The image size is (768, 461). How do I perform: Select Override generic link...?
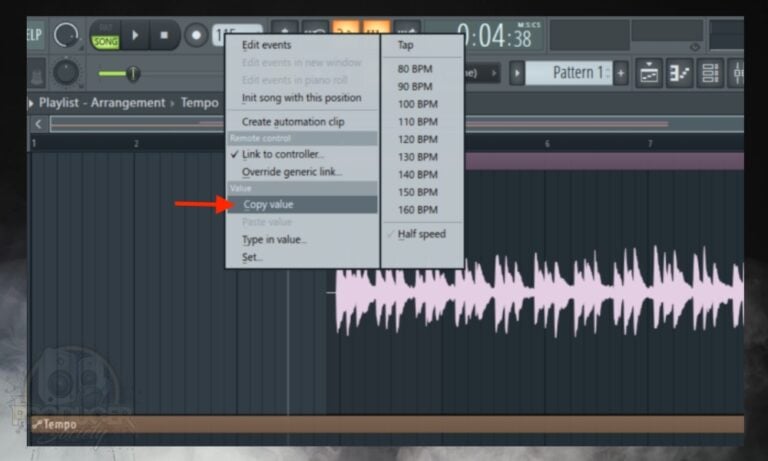tap(292, 172)
